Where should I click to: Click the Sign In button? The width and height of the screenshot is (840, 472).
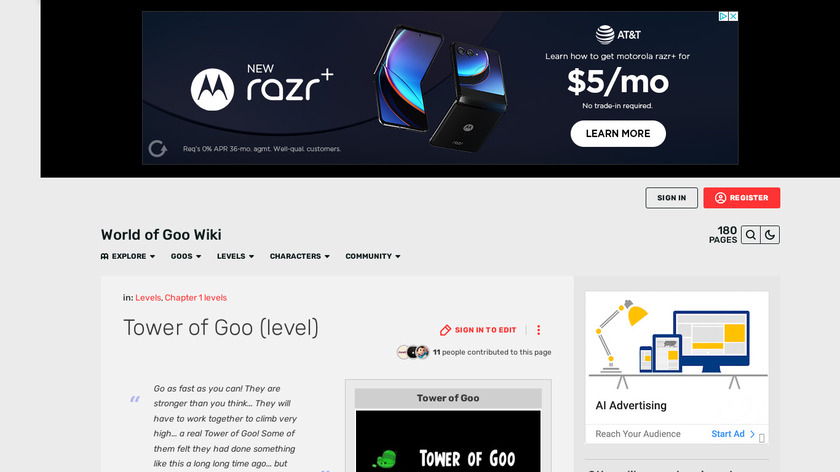point(671,198)
